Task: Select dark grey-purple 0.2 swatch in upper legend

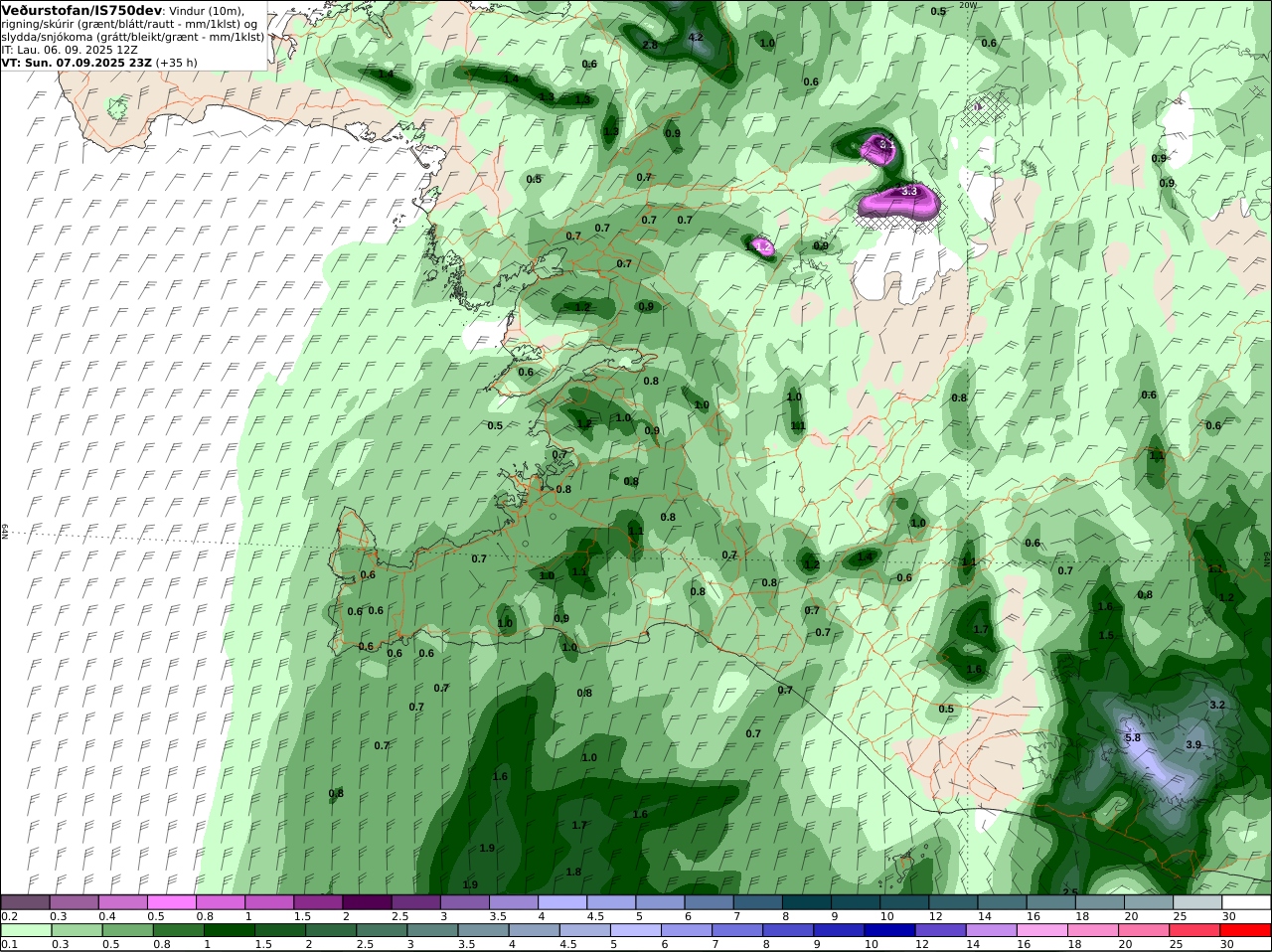Action: [x=25, y=902]
